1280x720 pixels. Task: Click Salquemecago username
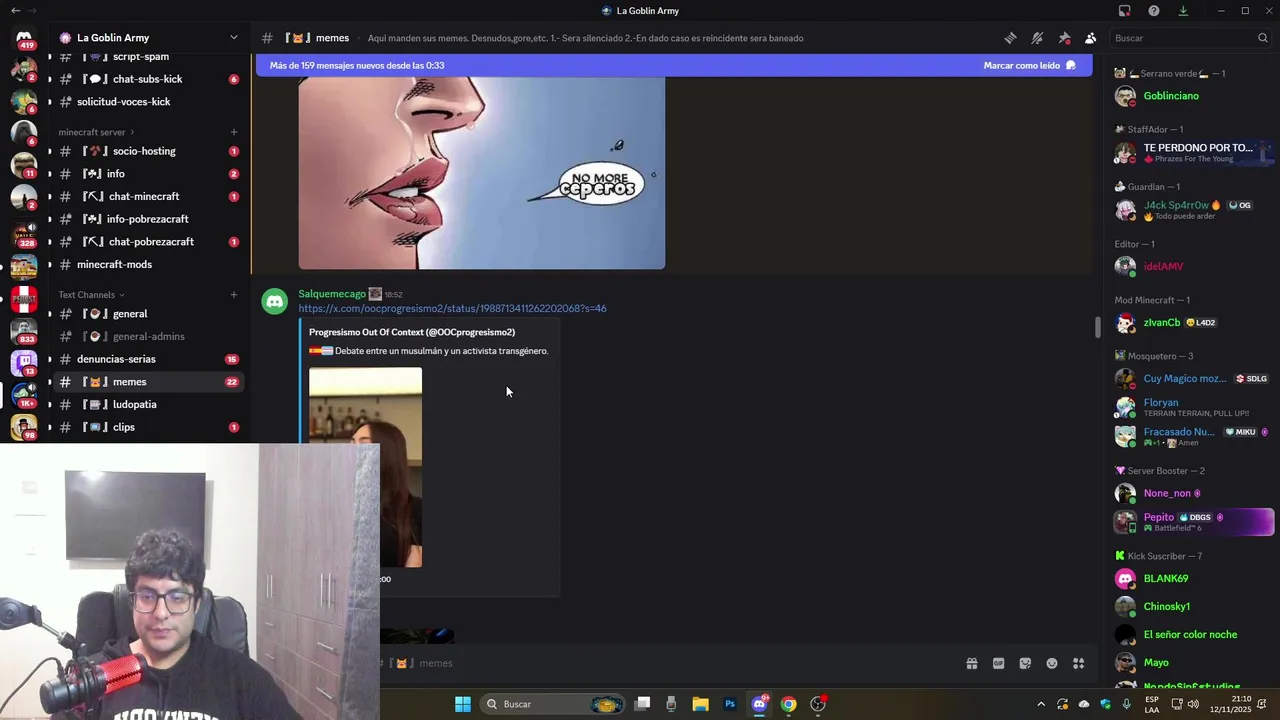pyautogui.click(x=332, y=294)
